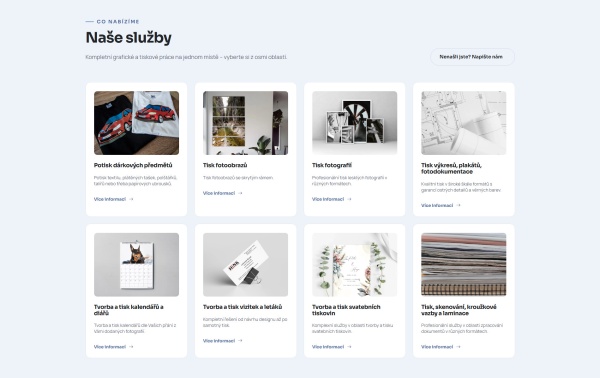Open the photo canvas window thumbnail
Image resolution: width=600 pixels, height=378 pixels.
coord(245,123)
